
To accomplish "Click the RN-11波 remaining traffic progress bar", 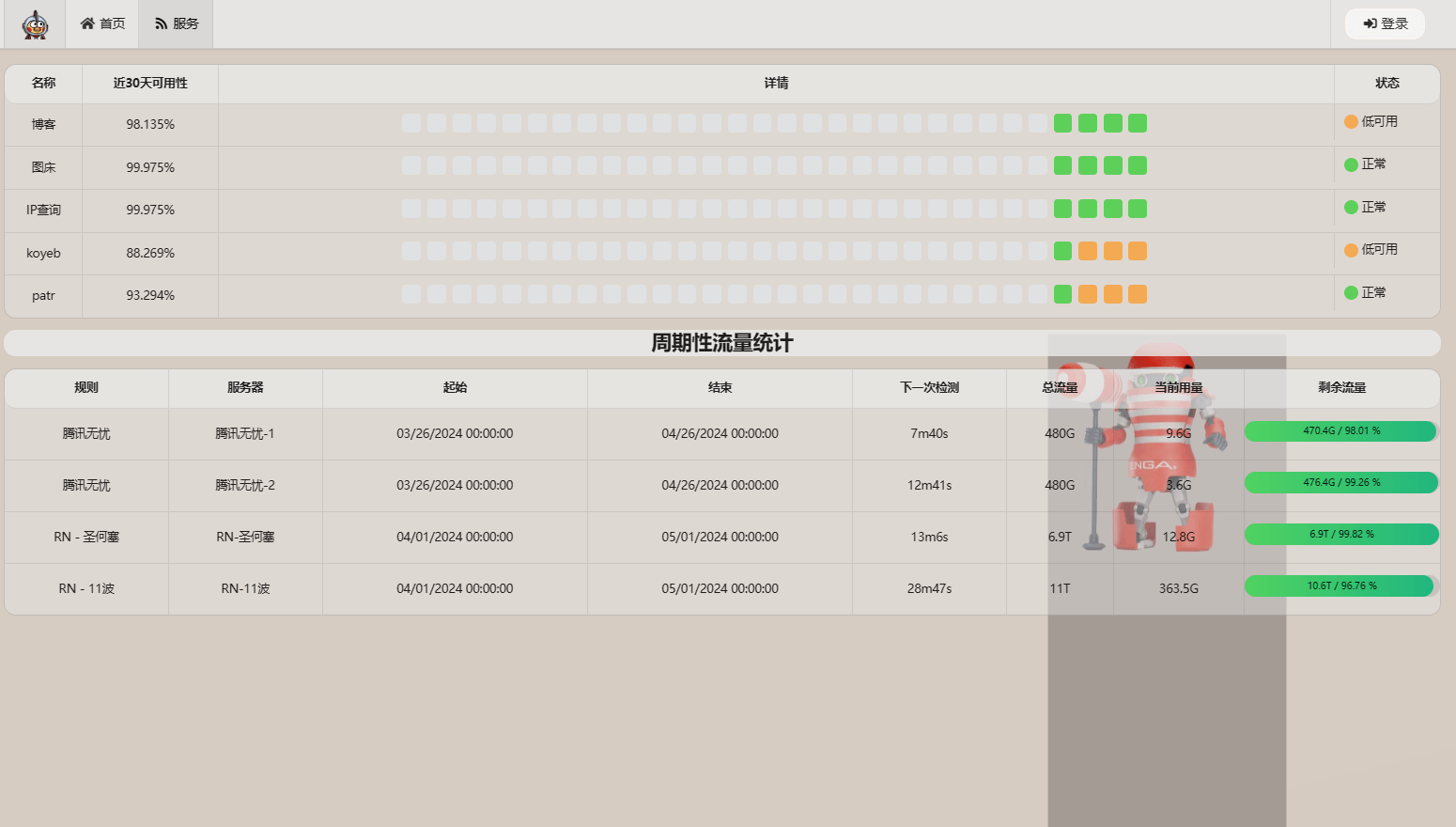I will click(x=1340, y=586).
